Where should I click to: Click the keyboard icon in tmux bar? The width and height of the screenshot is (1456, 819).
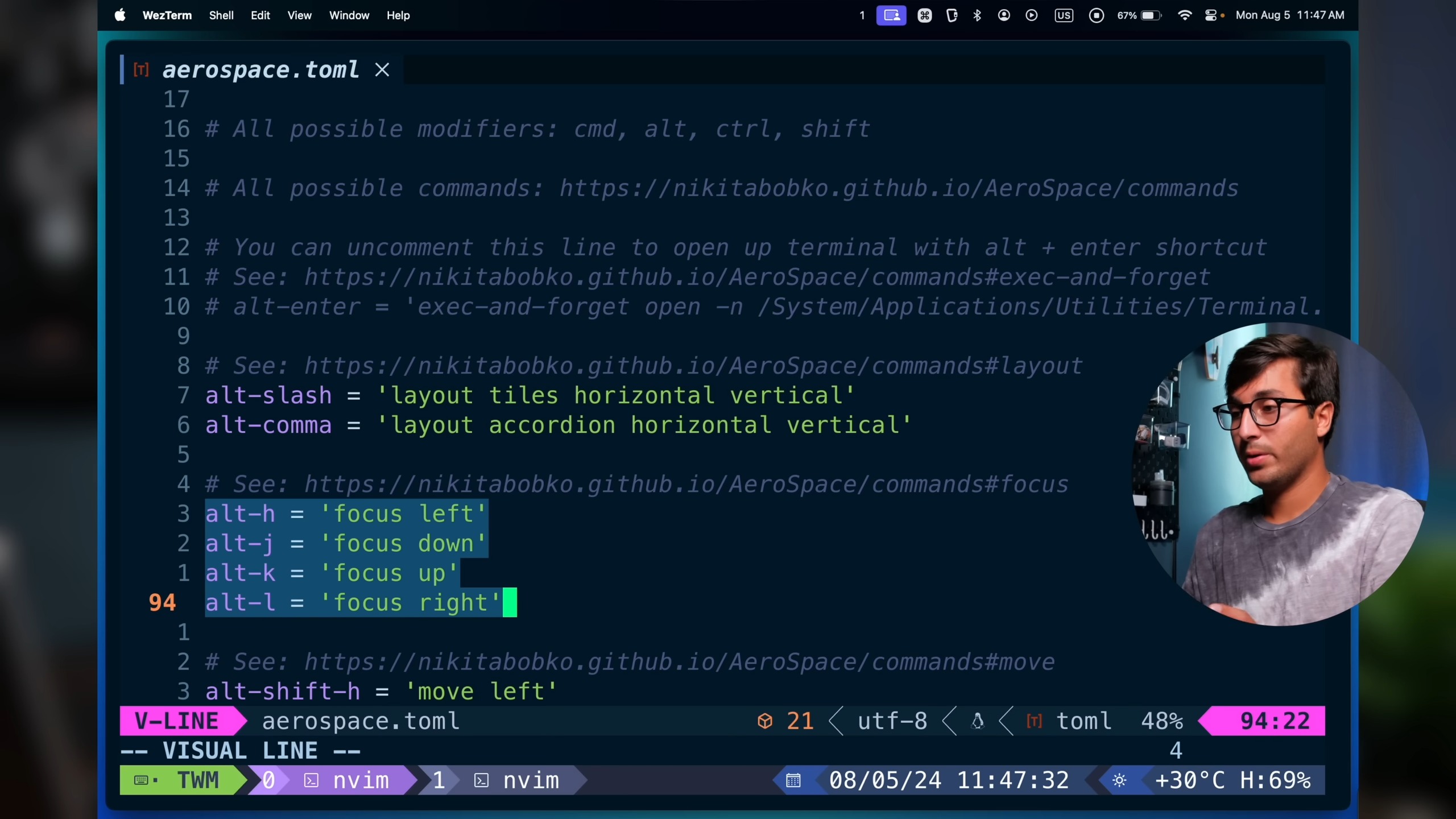[142, 780]
